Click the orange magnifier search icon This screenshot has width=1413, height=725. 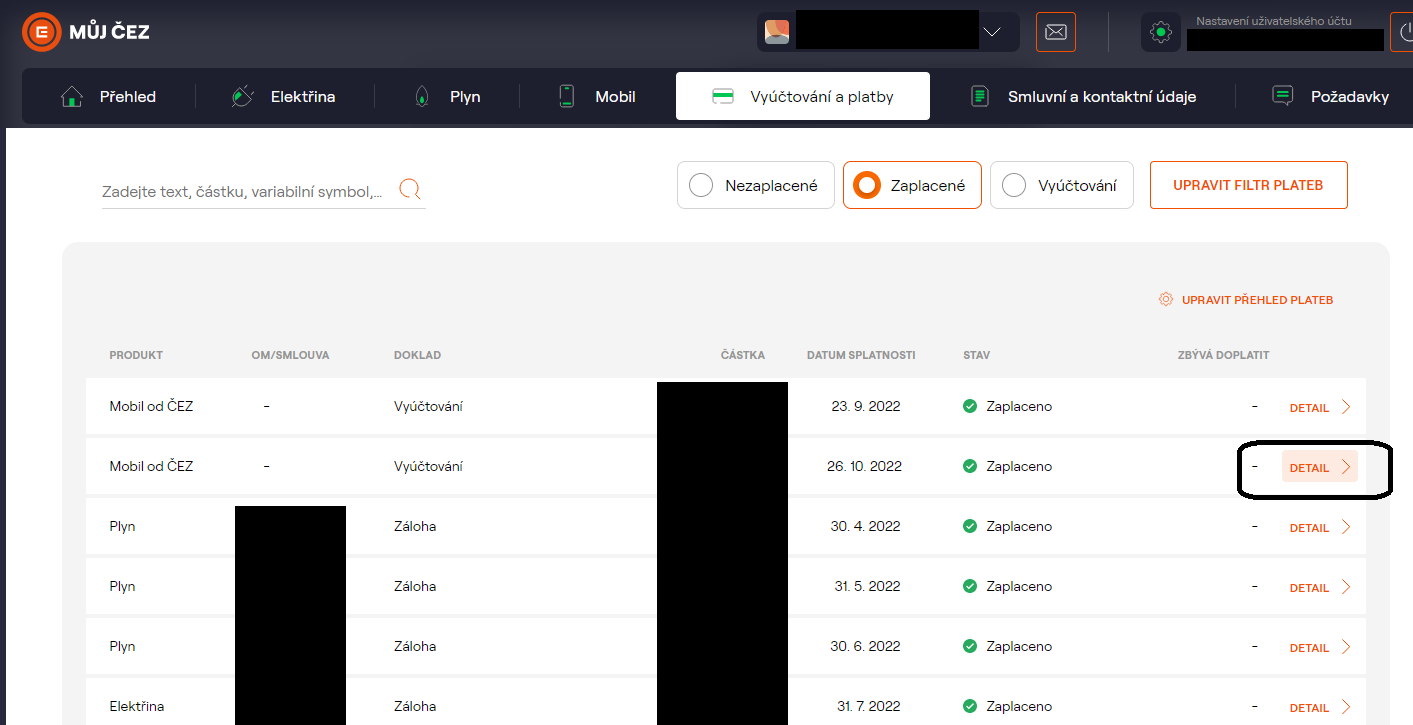point(410,189)
